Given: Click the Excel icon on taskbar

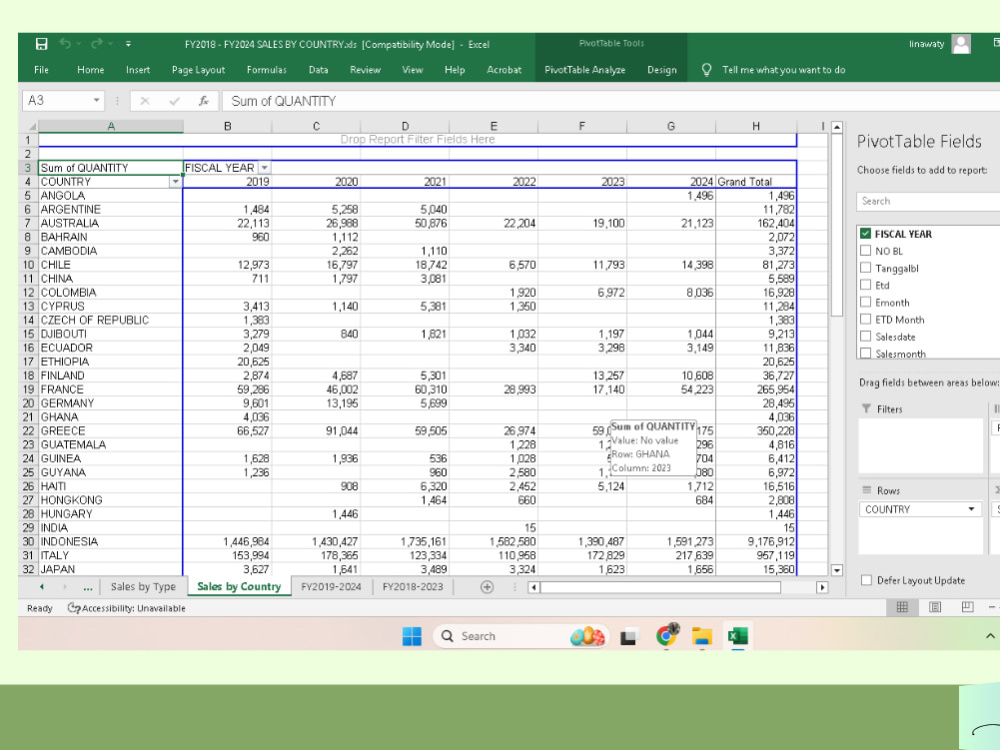Looking at the screenshot, I should point(738,636).
